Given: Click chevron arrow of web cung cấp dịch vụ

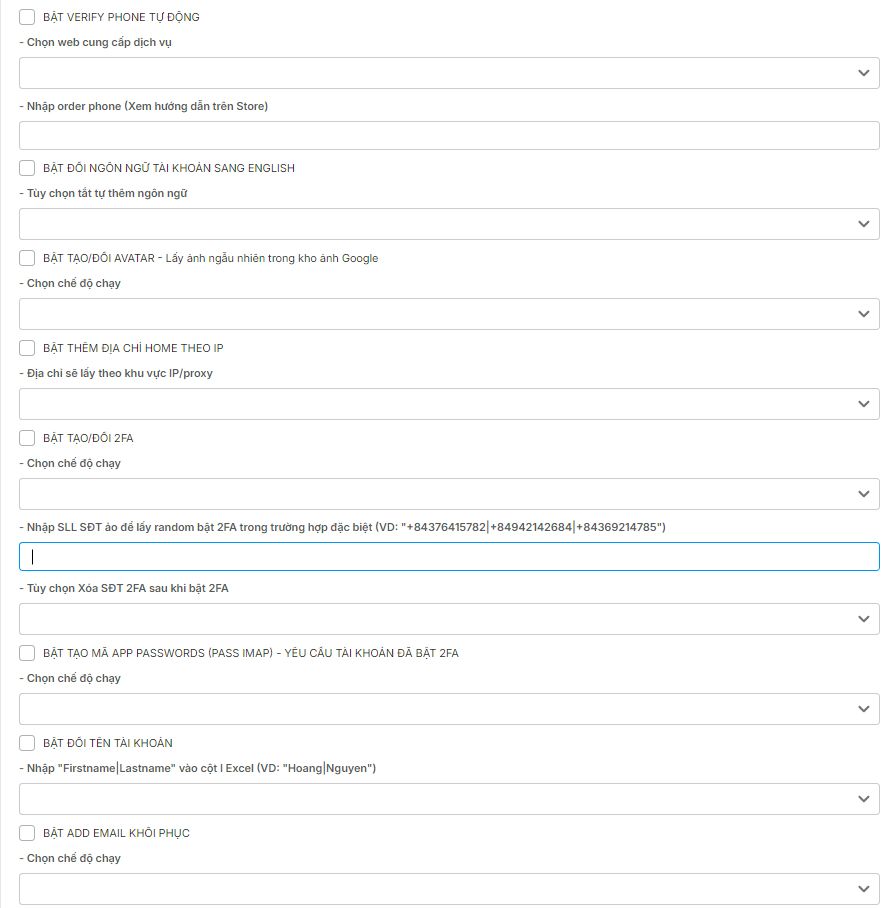Looking at the screenshot, I should (x=864, y=73).
